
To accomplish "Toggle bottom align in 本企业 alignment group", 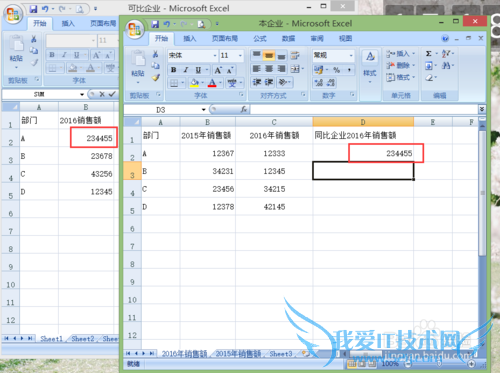I will pos(281,56).
